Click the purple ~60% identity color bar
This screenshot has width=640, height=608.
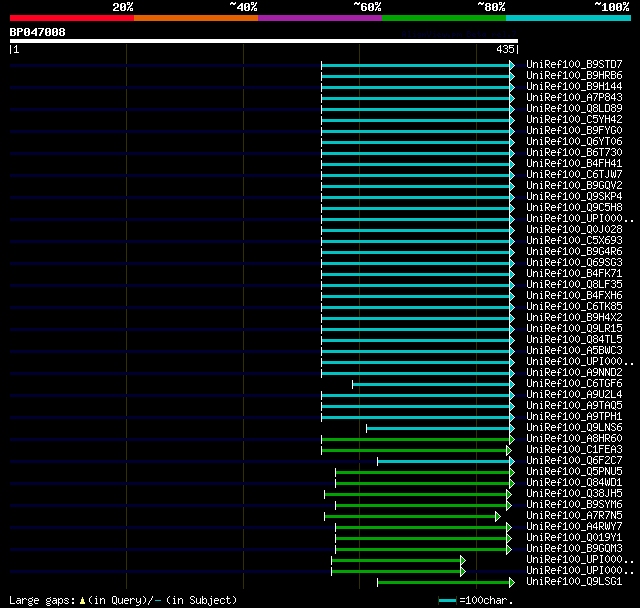pos(320,18)
